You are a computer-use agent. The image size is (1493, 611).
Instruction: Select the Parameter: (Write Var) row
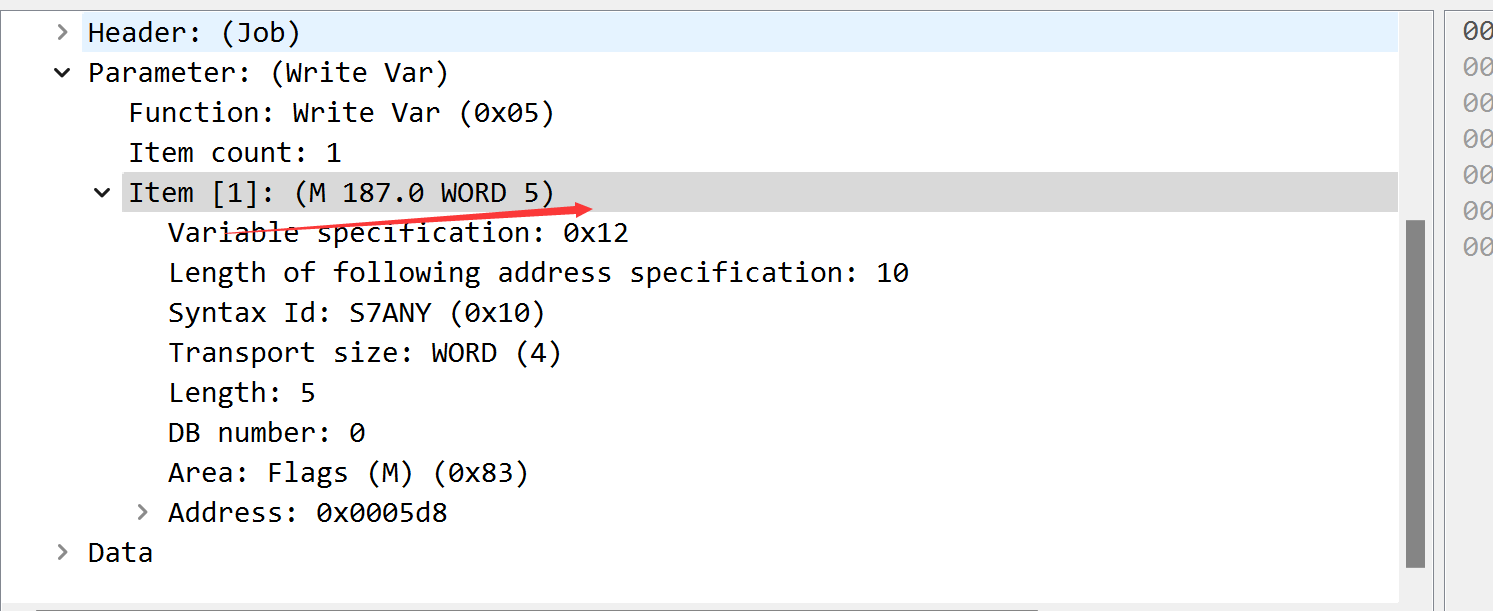(x=268, y=73)
